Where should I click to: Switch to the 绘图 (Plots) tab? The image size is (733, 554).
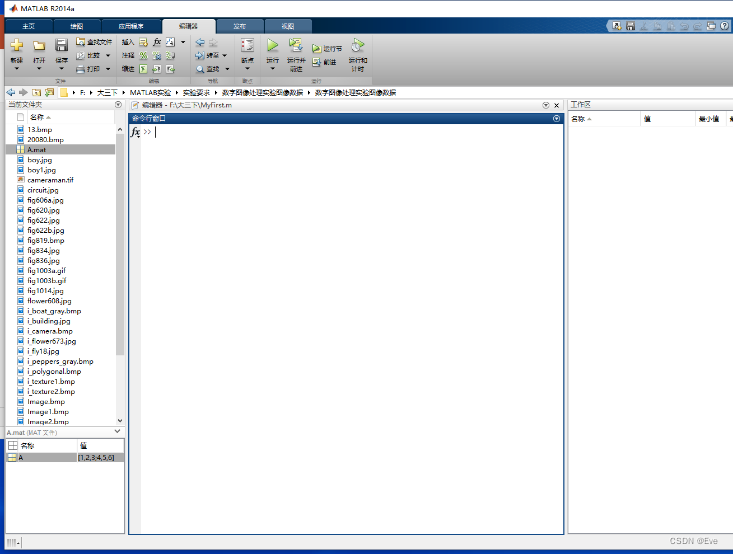(x=77, y=26)
